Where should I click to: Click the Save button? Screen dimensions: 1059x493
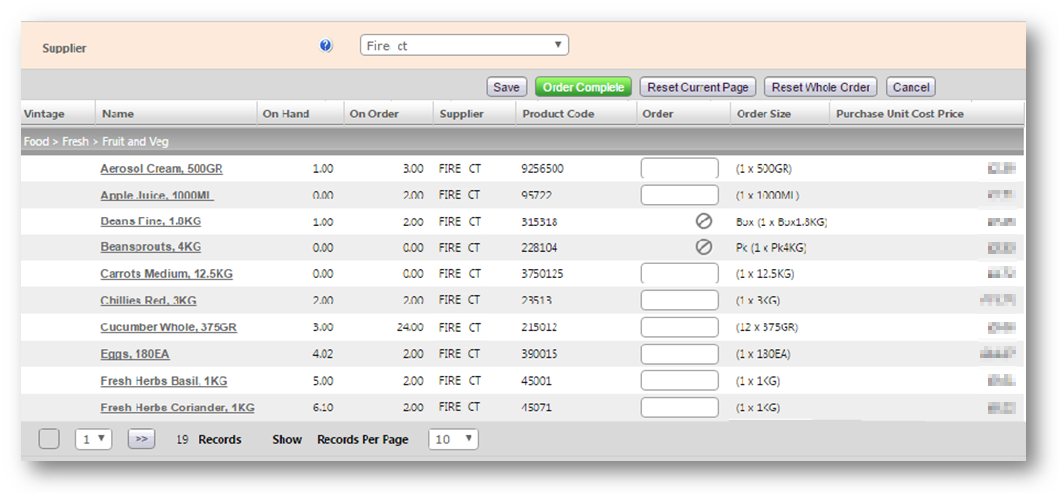(507, 87)
